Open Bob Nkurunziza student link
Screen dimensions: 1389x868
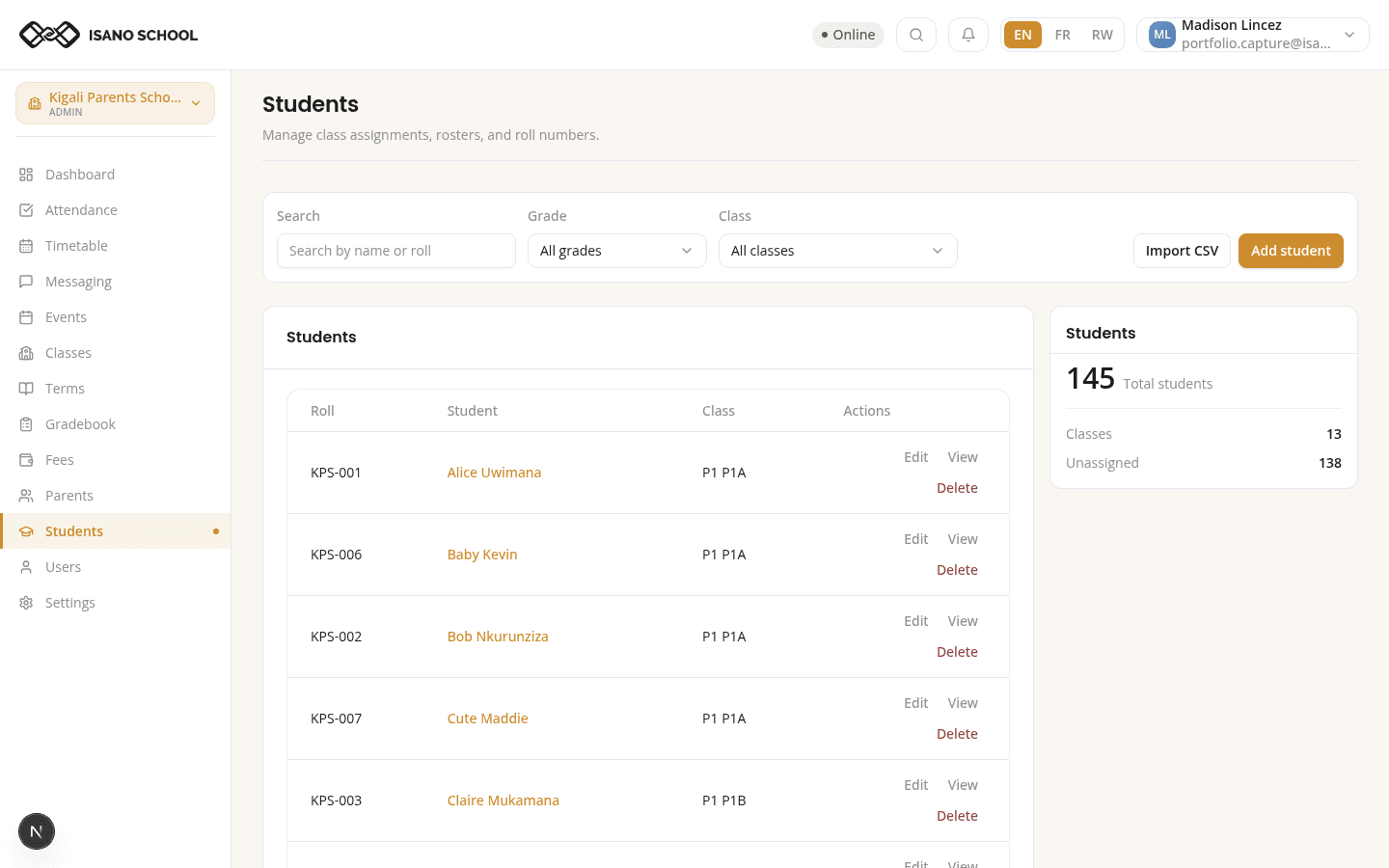pos(498,637)
